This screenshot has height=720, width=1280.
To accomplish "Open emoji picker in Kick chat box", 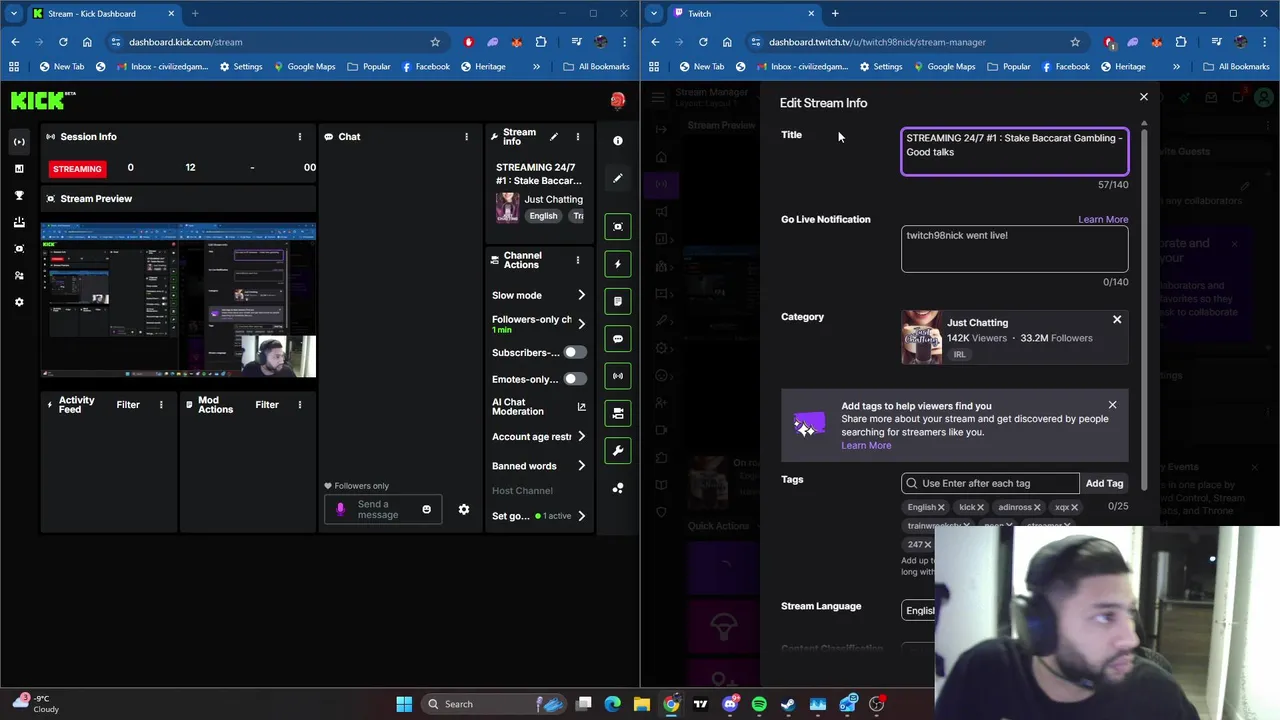I will pos(426,510).
